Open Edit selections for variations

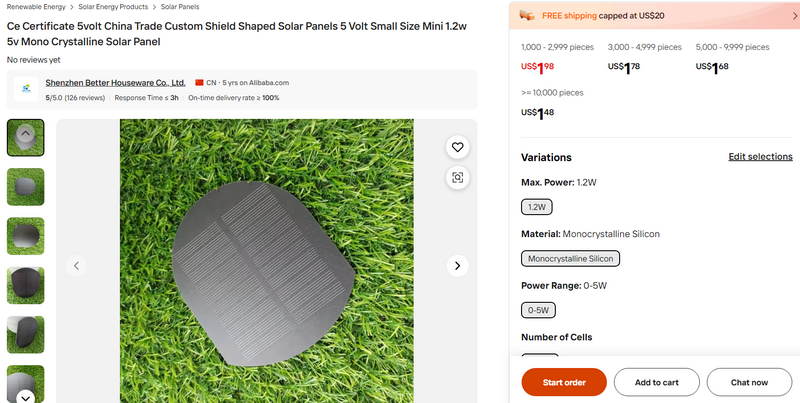click(x=760, y=157)
